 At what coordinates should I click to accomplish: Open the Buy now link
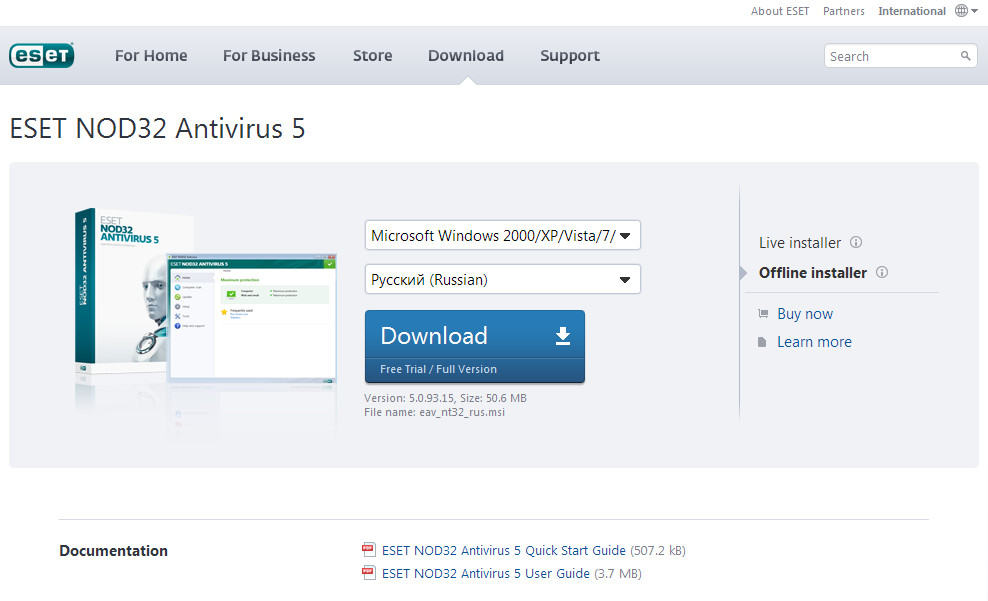[805, 314]
